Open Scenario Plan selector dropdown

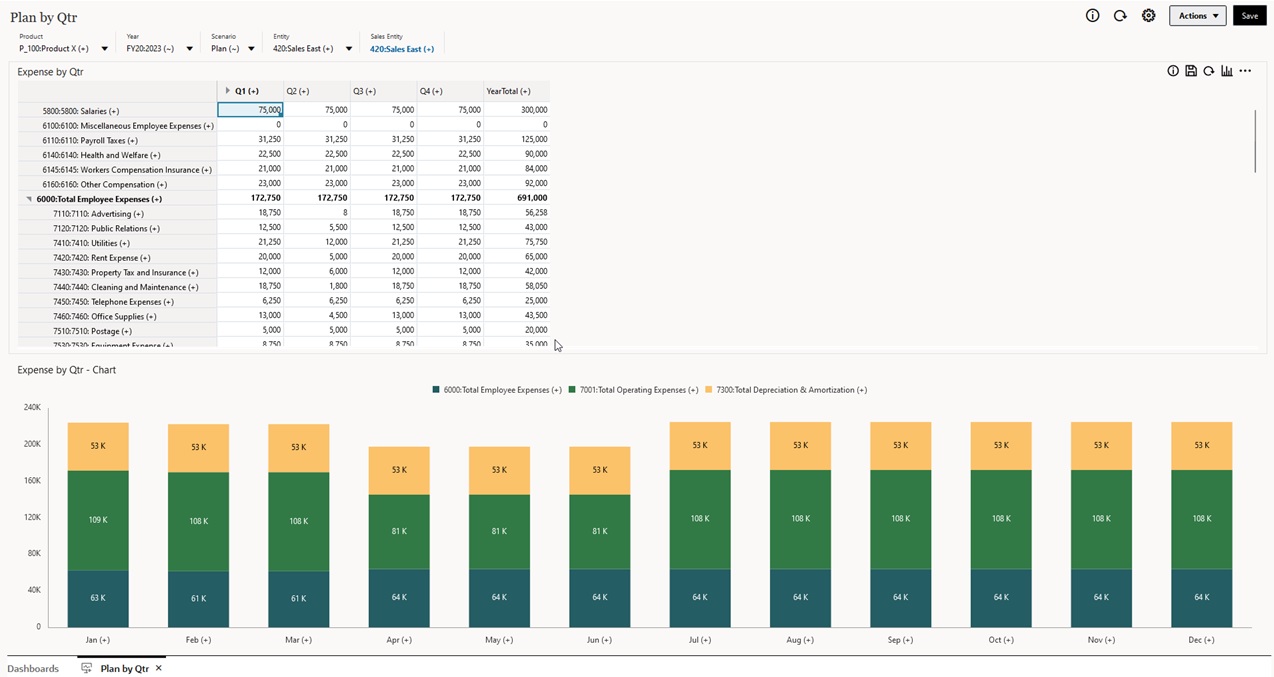251,49
